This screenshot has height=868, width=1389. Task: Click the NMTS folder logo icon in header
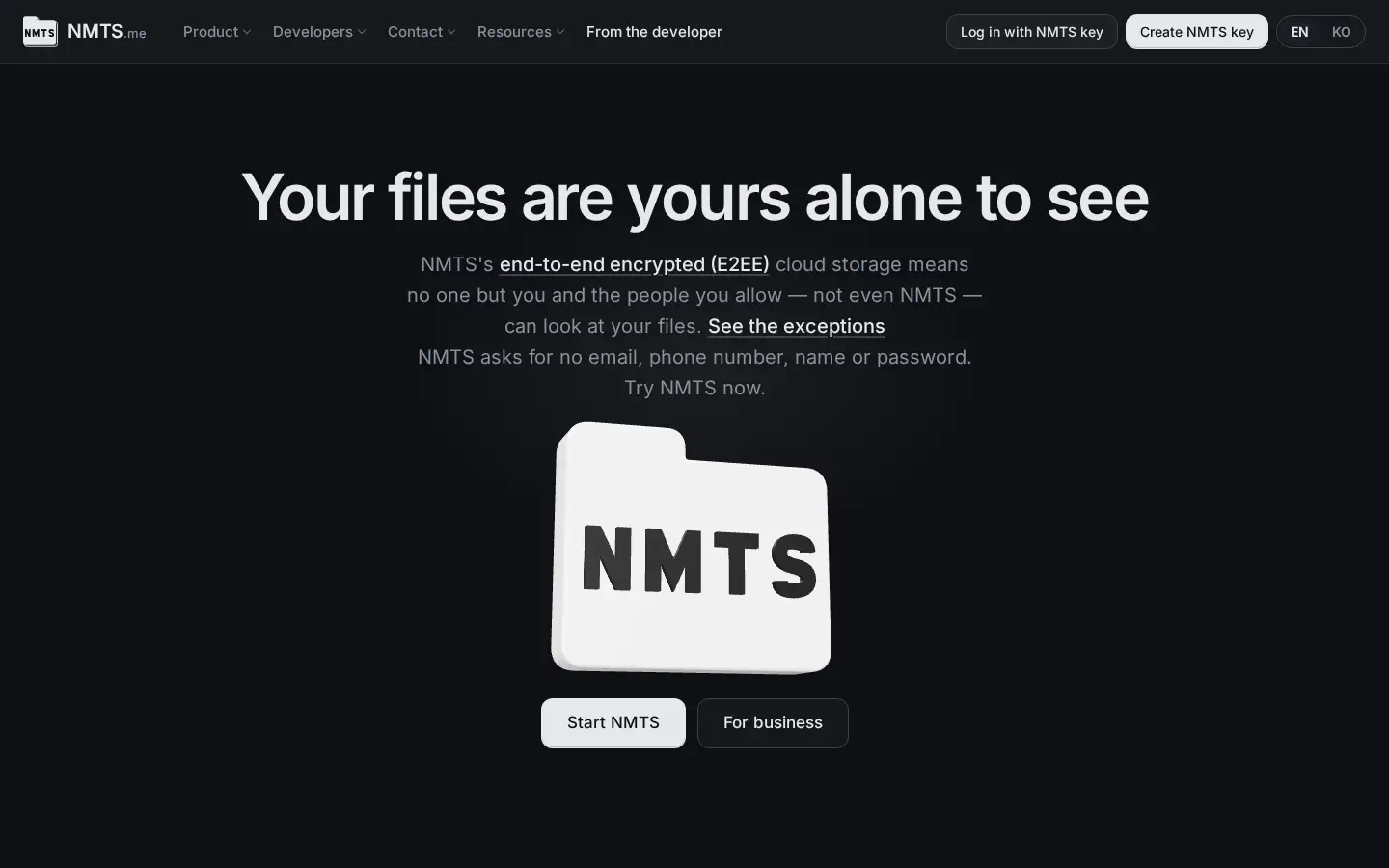pos(40,32)
